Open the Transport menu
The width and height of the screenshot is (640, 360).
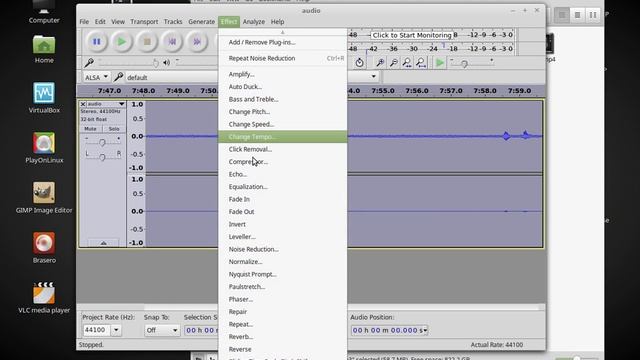(144, 22)
